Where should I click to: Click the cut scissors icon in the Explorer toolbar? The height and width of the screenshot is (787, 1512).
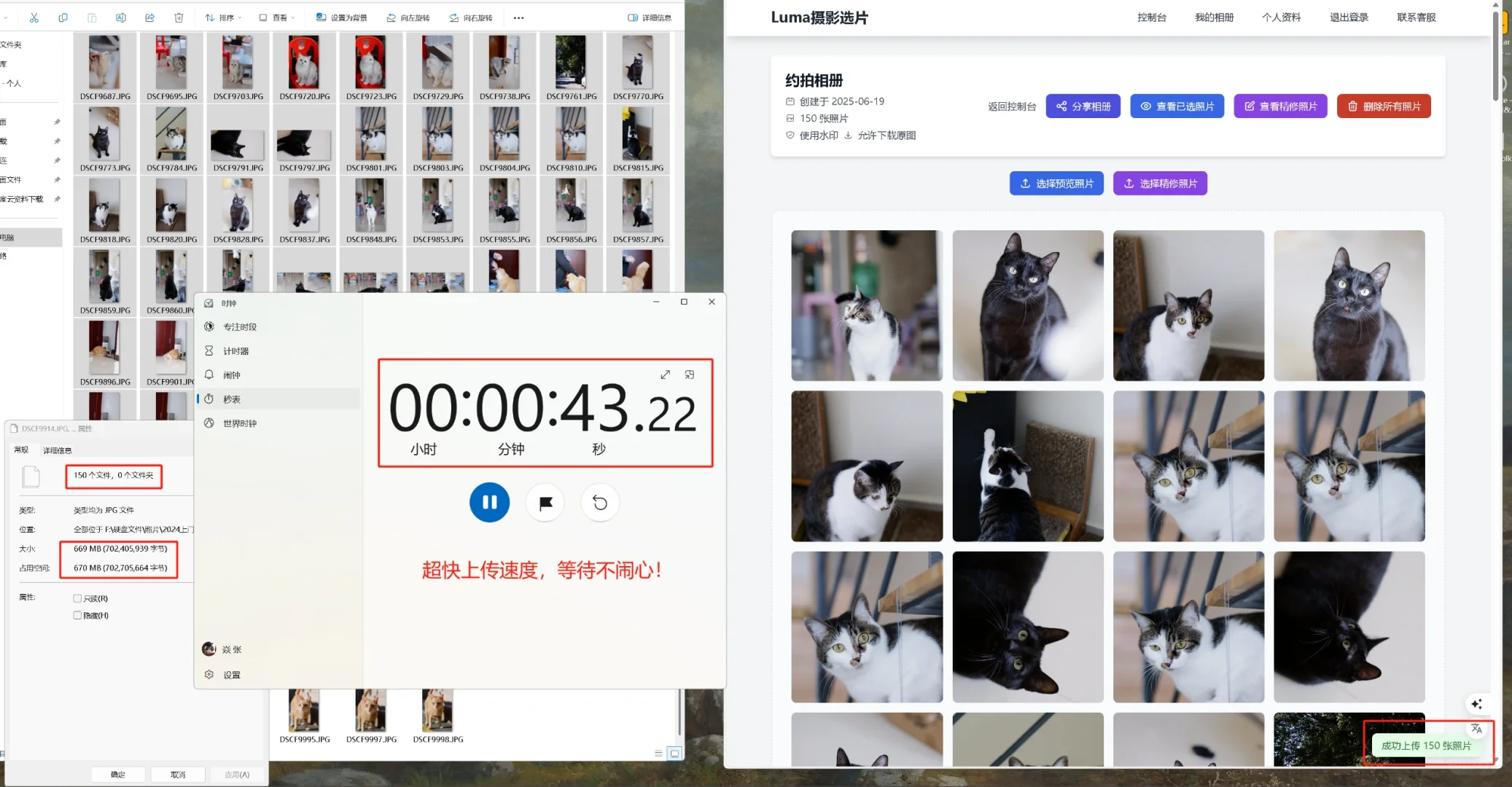pos(34,17)
